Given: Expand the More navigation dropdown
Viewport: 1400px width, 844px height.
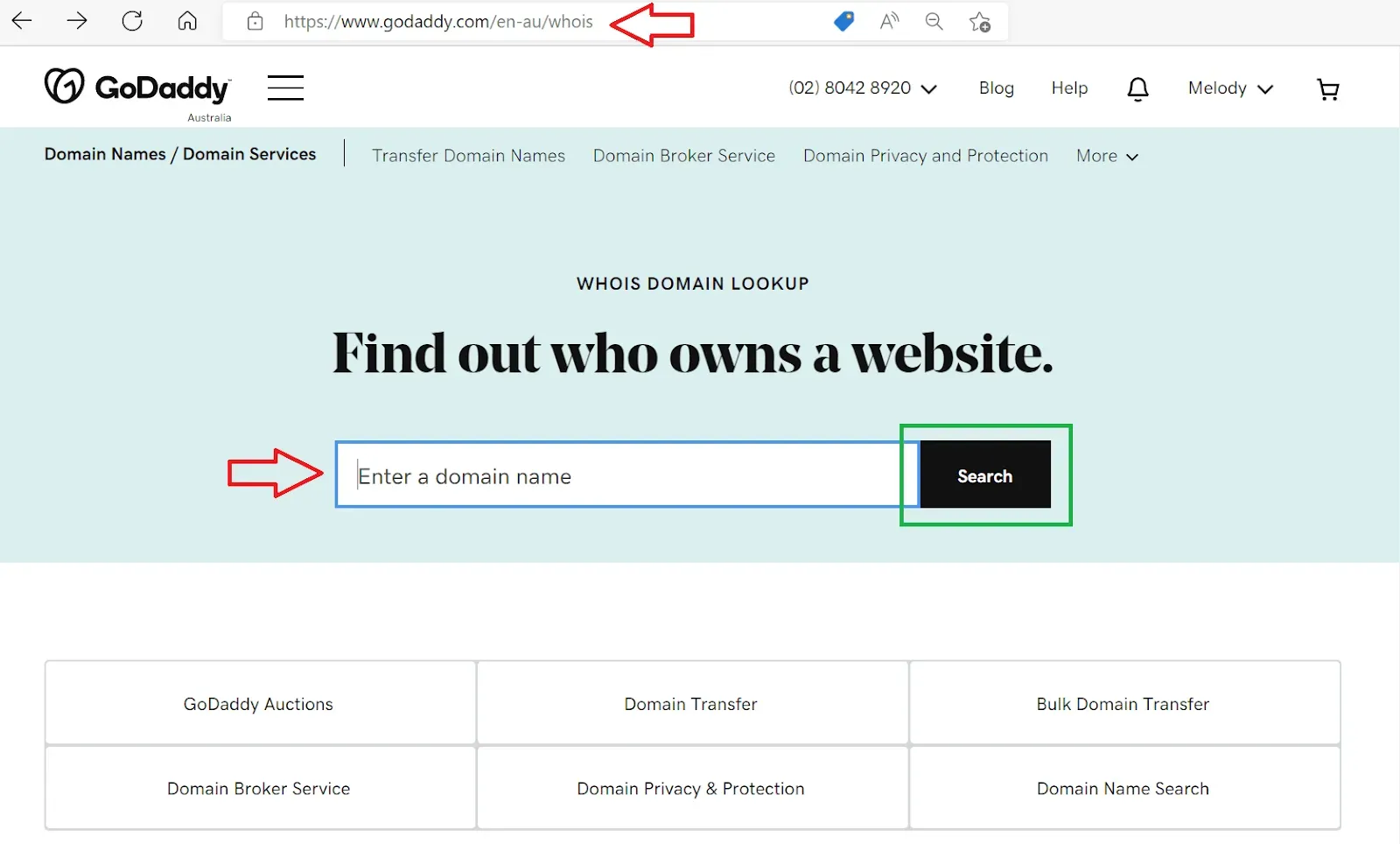Looking at the screenshot, I should (x=1106, y=156).
